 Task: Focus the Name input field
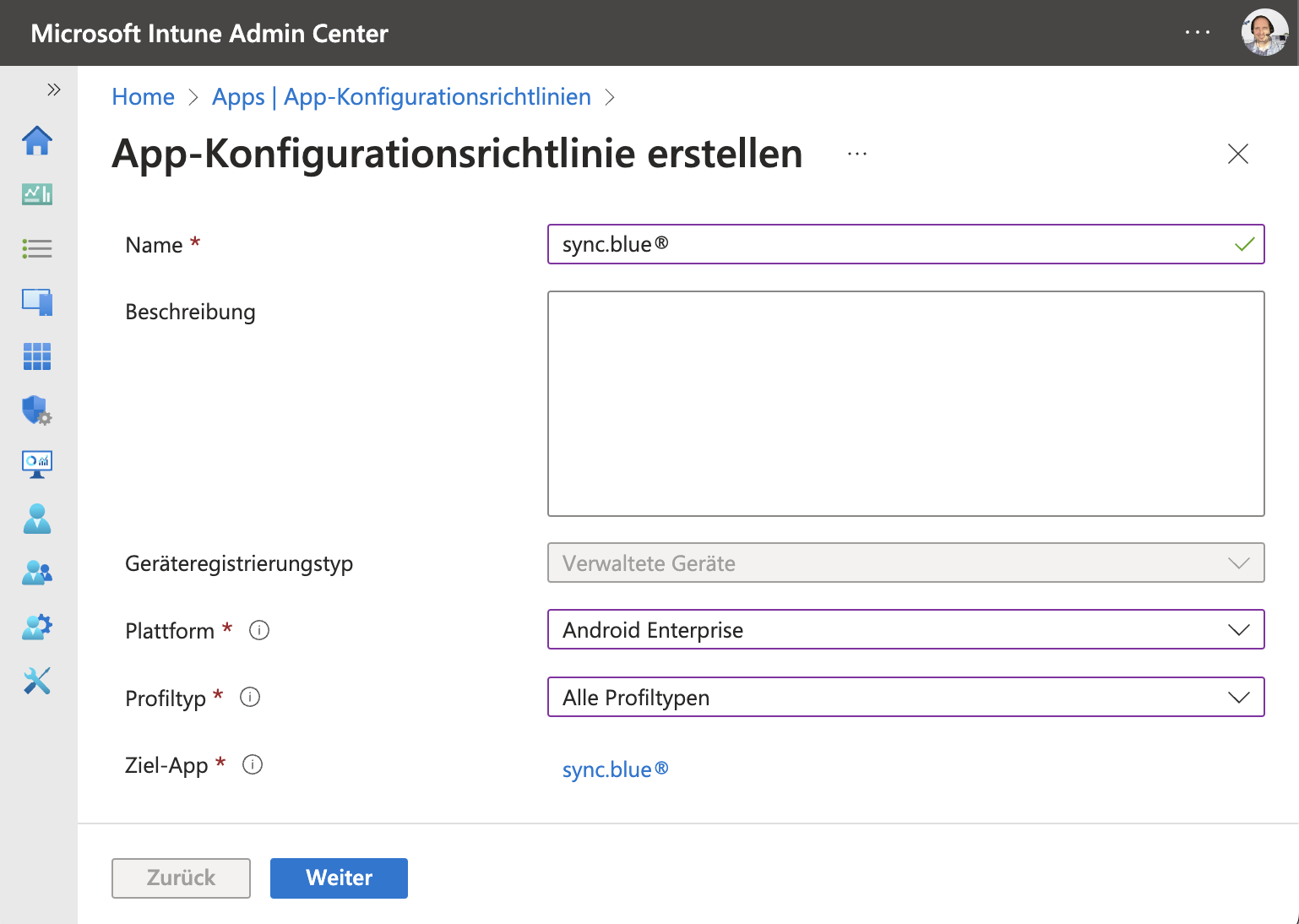pos(905,244)
